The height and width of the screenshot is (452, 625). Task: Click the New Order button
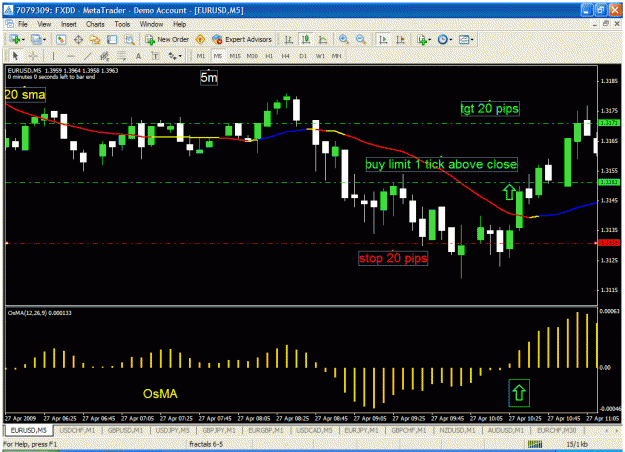pos(167,39)
